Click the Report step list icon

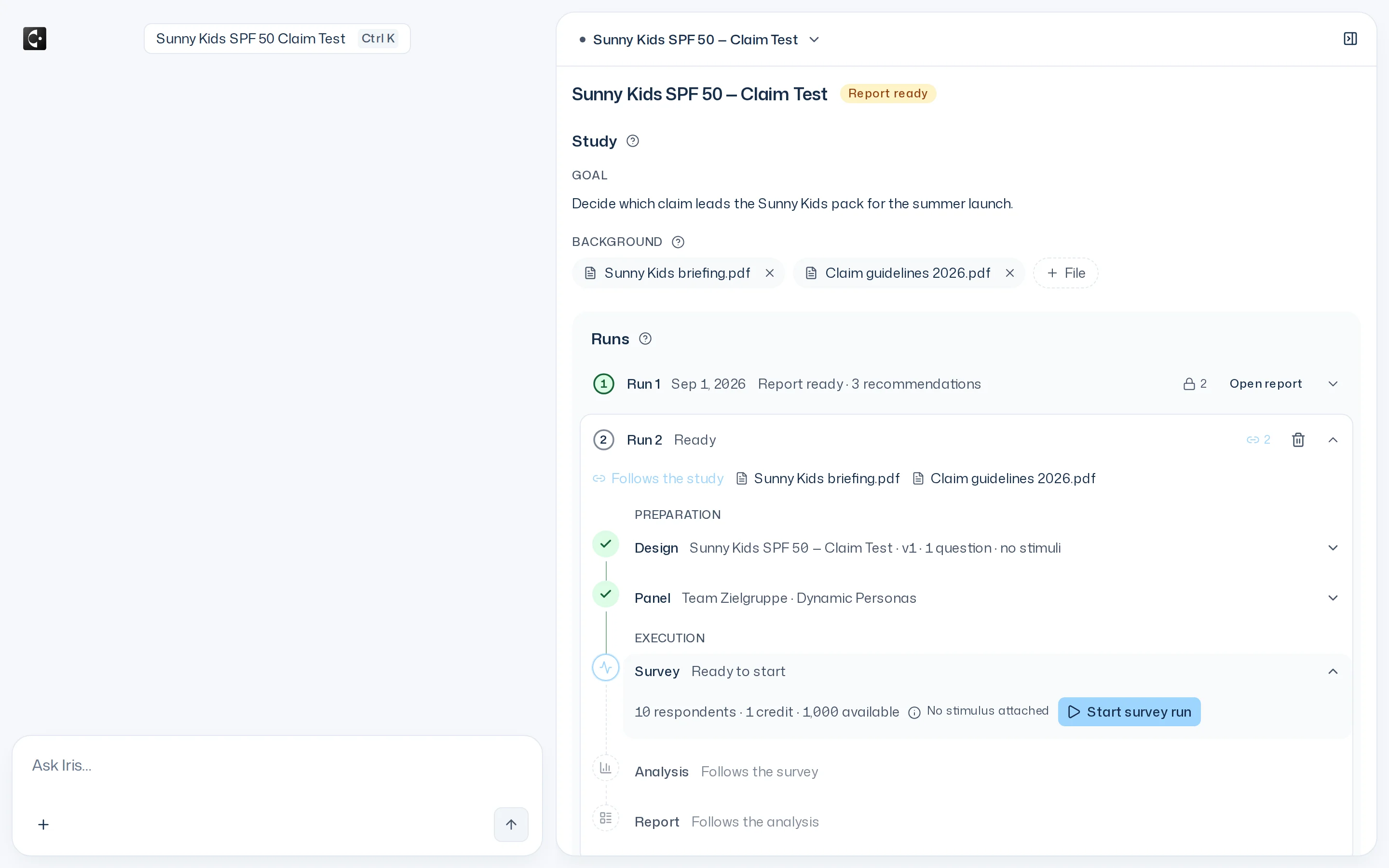coord(606,817)
